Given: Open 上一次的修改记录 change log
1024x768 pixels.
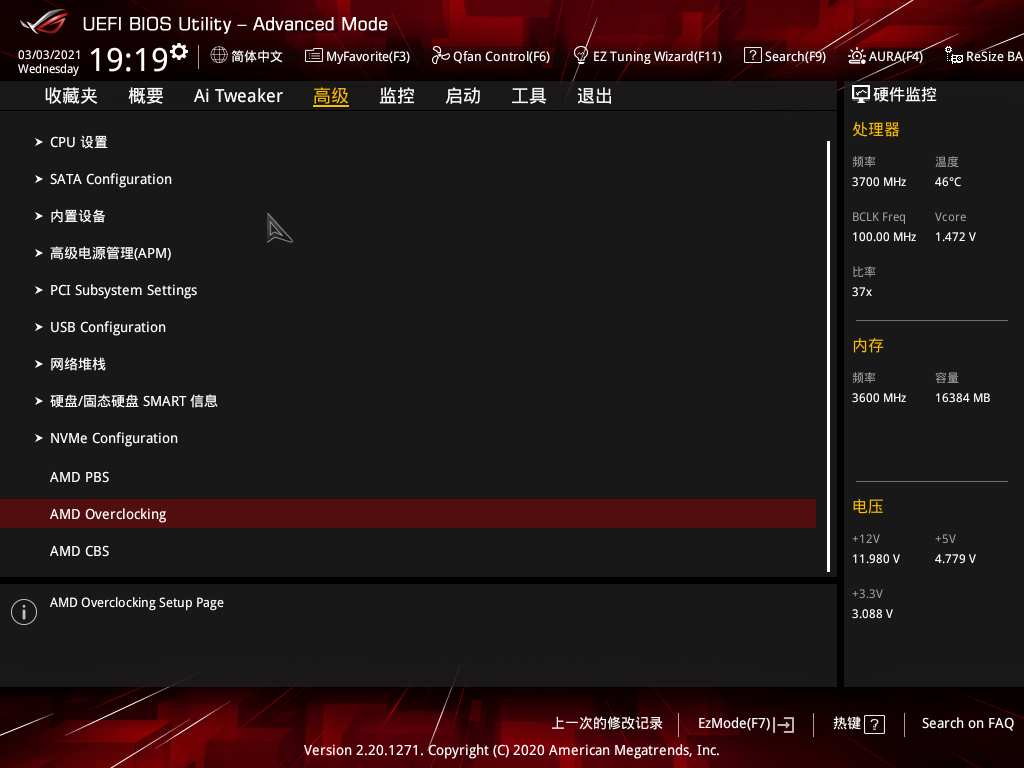Looking at the screenshot, I should 607,723.
